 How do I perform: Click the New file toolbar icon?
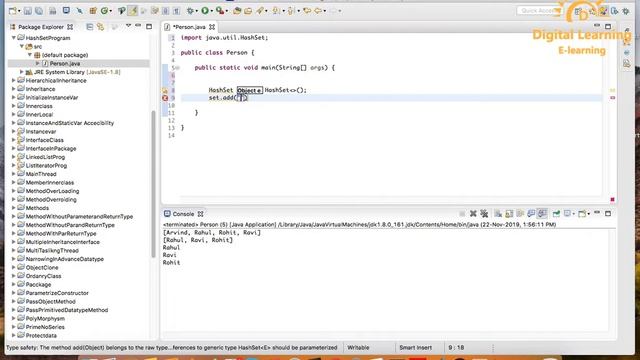click(13, 11)
